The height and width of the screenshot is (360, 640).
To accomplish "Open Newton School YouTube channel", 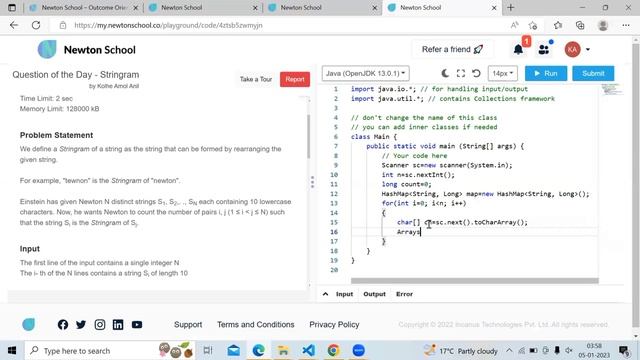I will (x=137, y=324).
